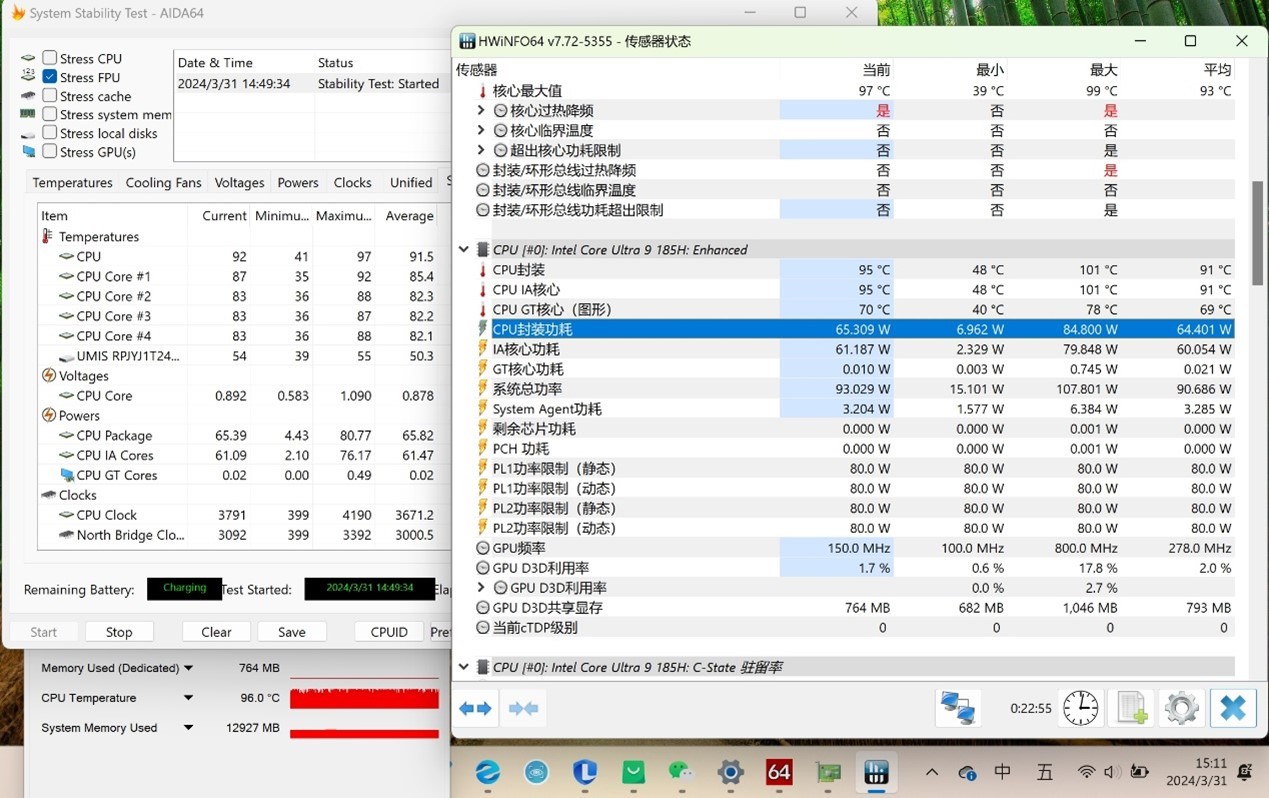Click the clock reset icon in HWiNFO
Image resolution: width=1269 pixels, height=798 pixels.
click(x=1080, y=708)
